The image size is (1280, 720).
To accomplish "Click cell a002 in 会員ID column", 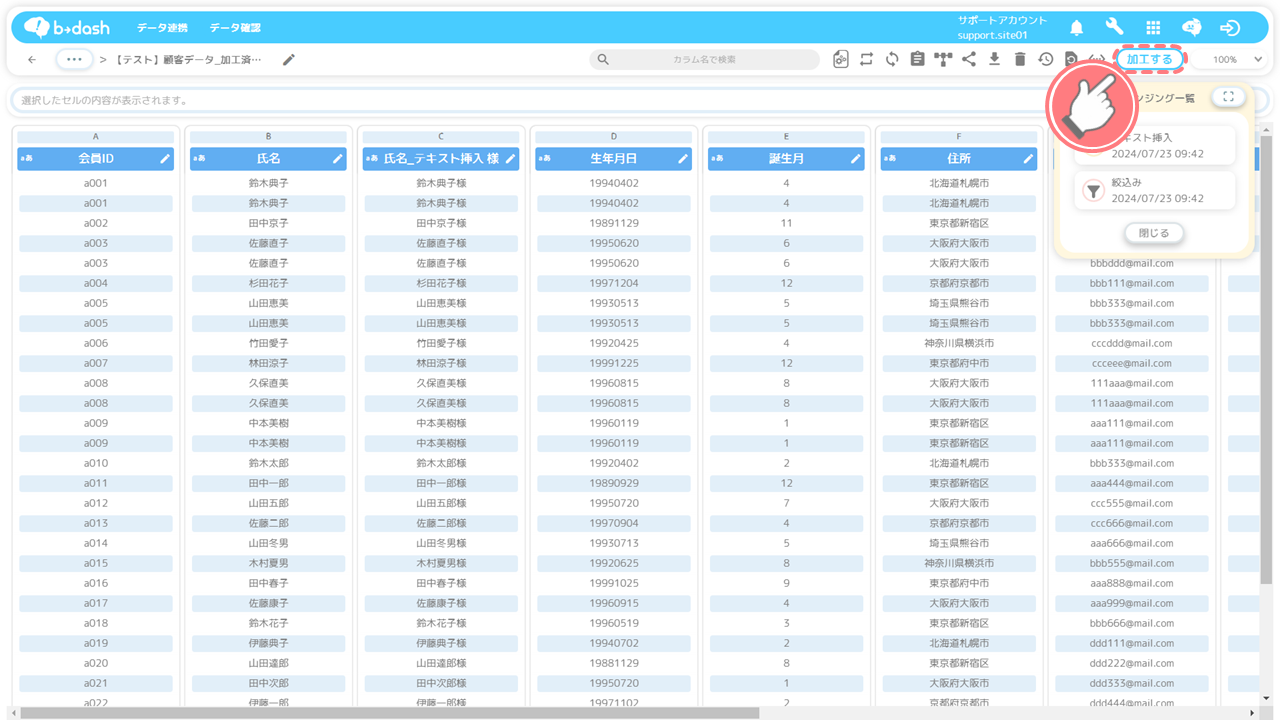I will [x=96, y=223].
